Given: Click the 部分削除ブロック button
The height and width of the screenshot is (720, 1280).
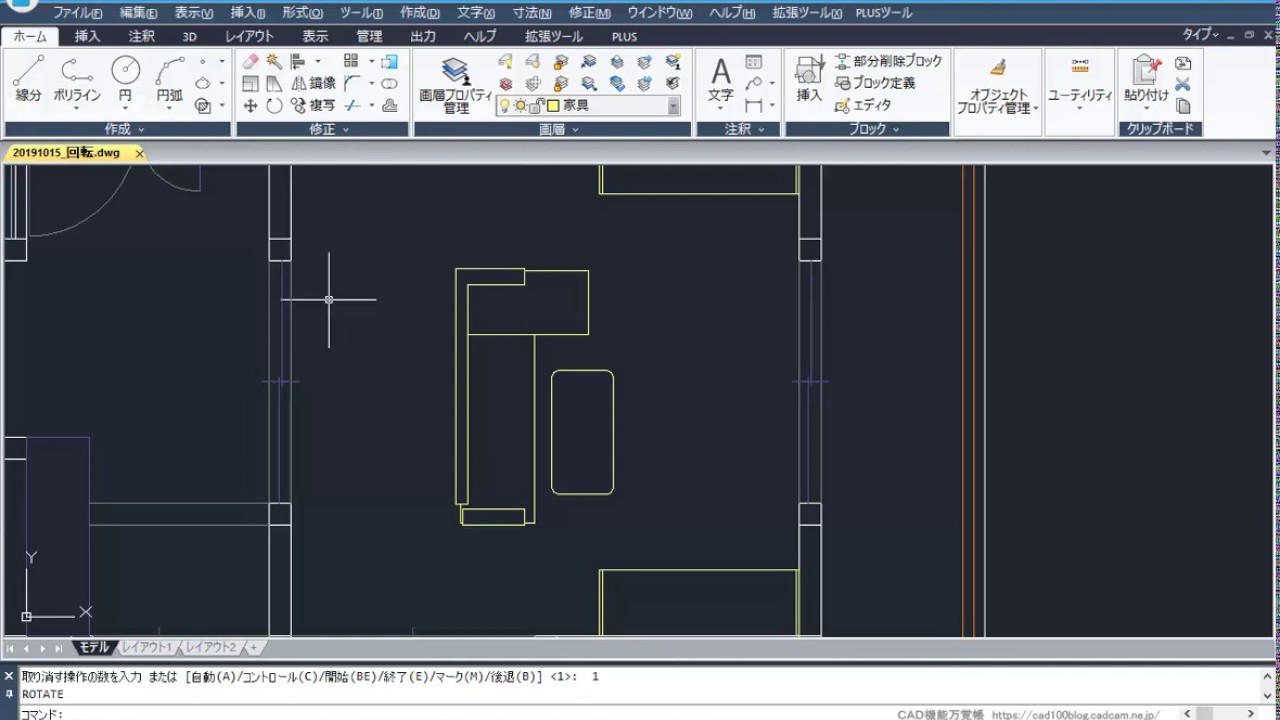Looking at the screenshot, I should point(888,61).
